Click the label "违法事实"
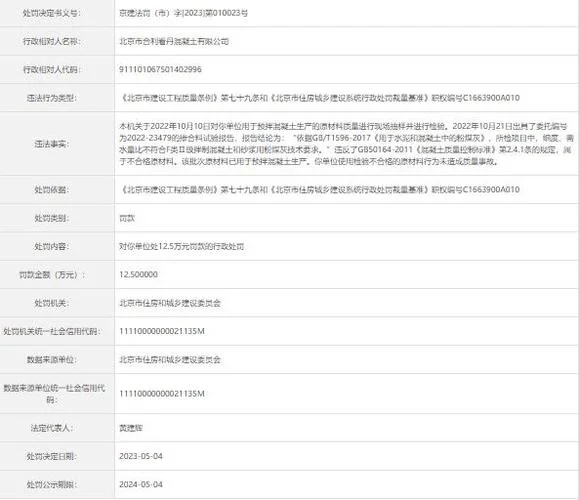Viewport: 579px width, 500px height. point(51,144)
